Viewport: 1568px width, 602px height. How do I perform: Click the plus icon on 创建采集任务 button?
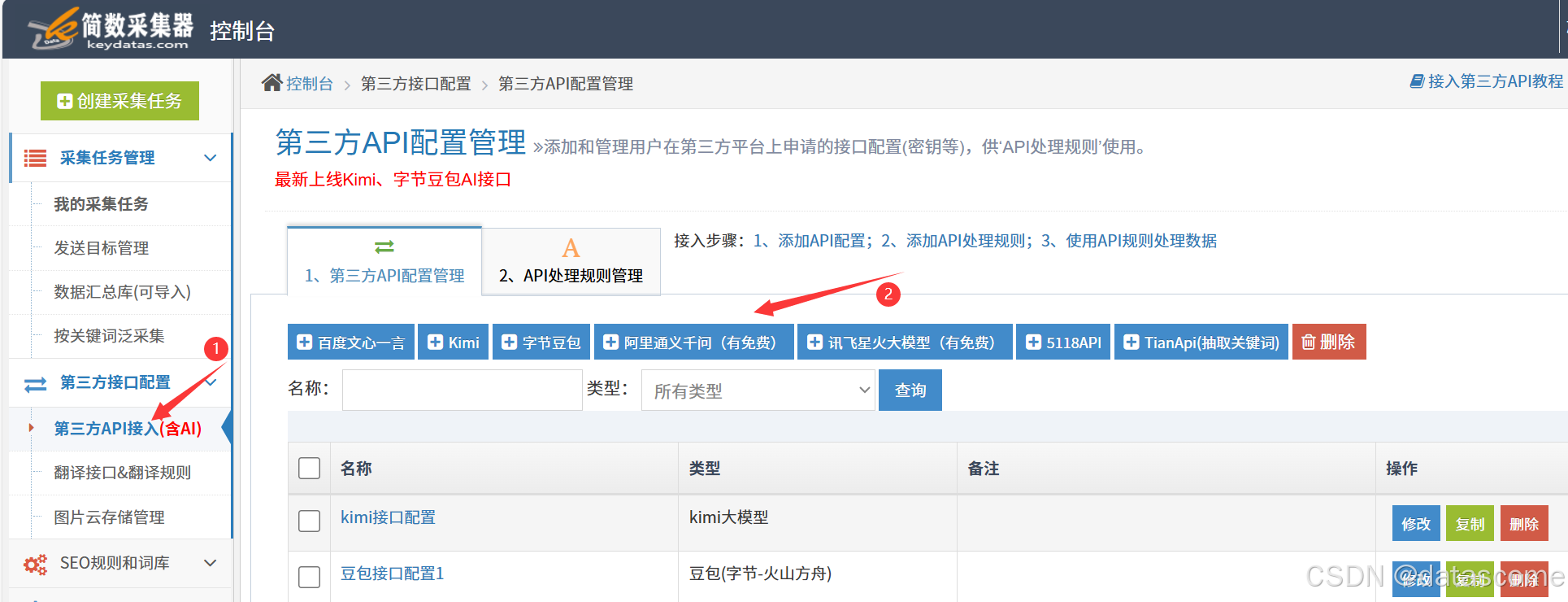64,102
